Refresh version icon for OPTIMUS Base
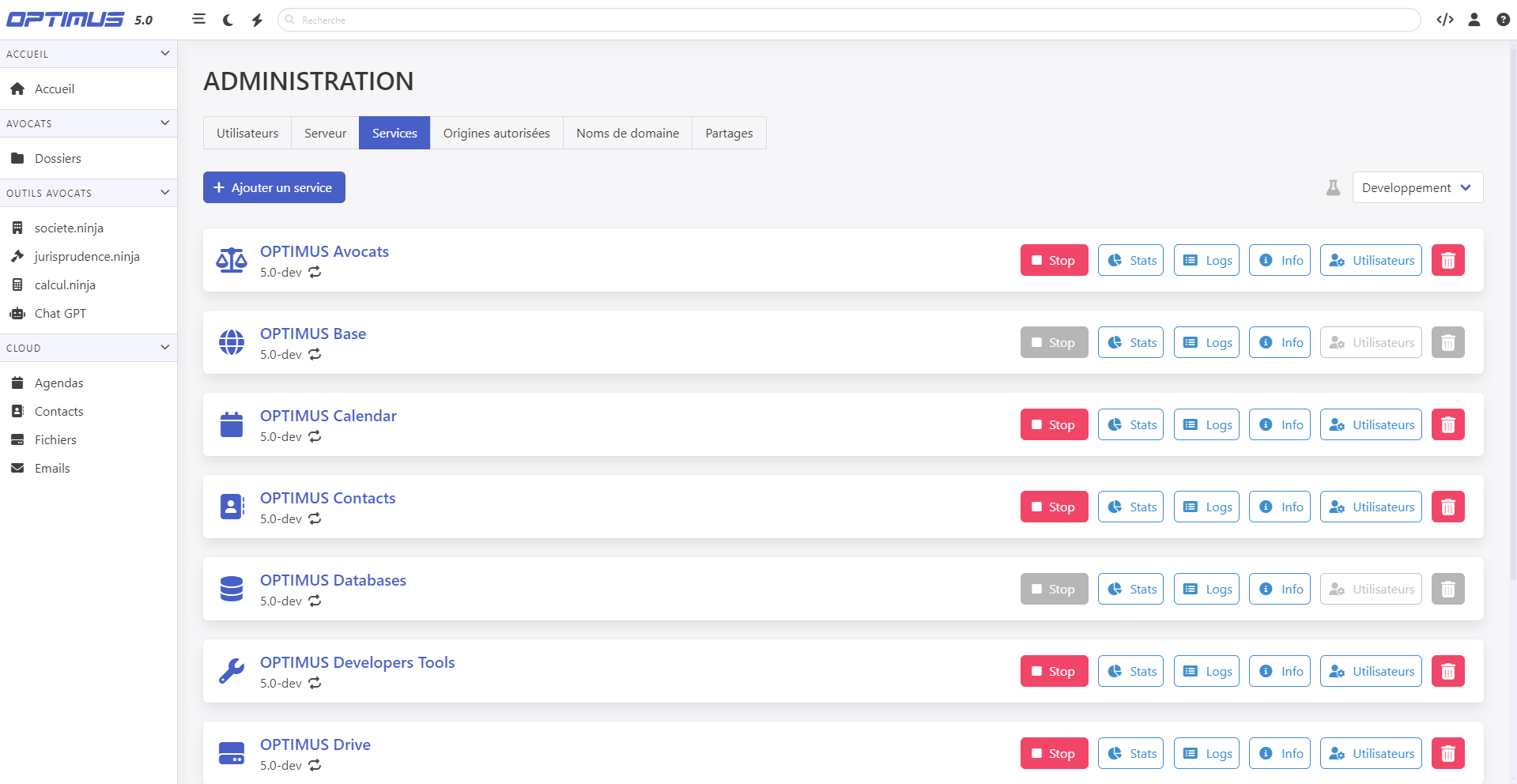 pos(315,354)
